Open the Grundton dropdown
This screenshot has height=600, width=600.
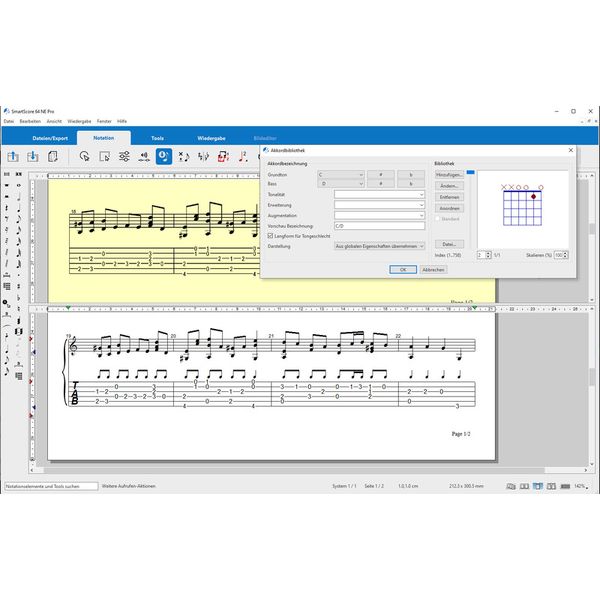(x=341, y=174)
